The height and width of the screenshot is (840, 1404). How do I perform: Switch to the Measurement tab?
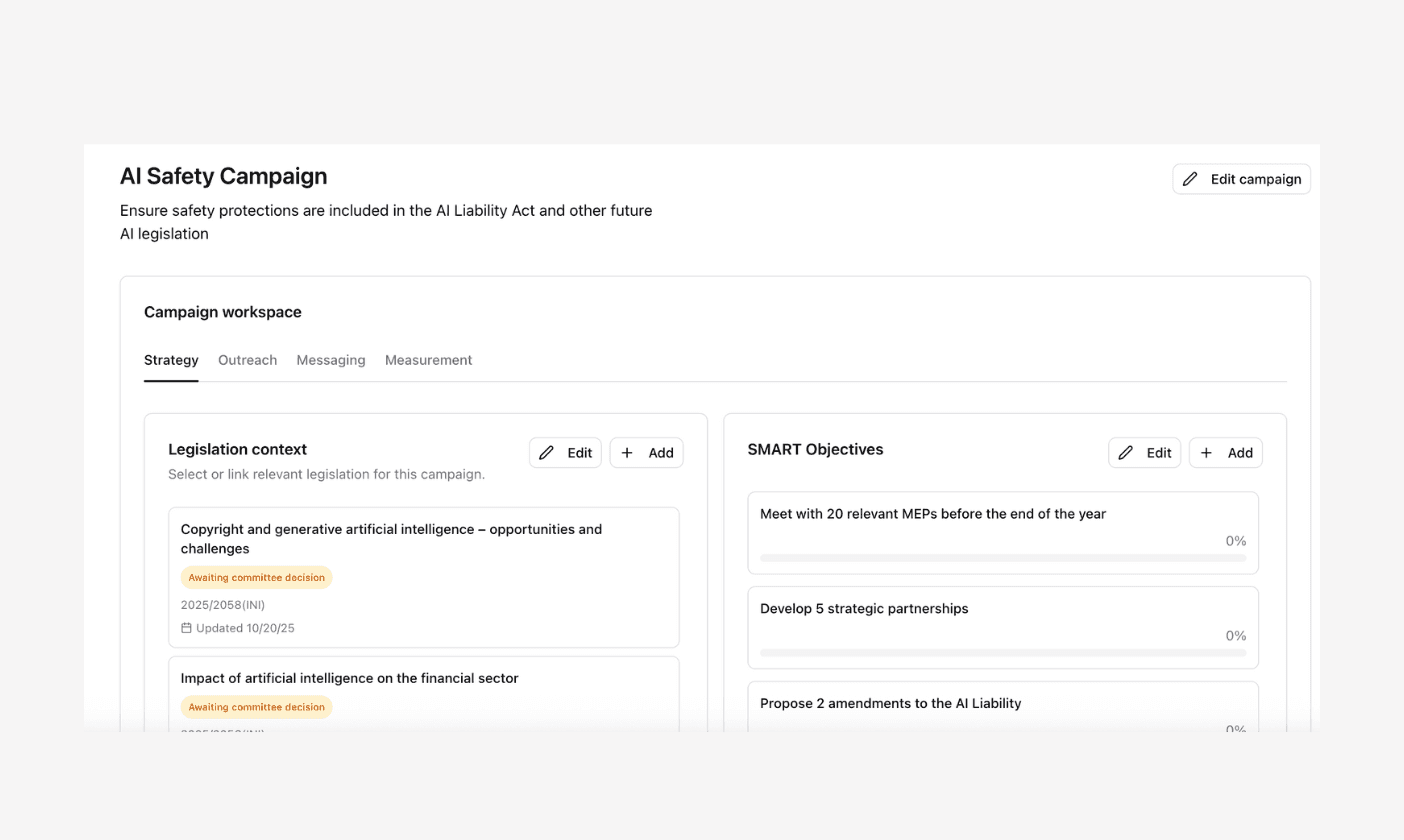[x=428, y=360]
